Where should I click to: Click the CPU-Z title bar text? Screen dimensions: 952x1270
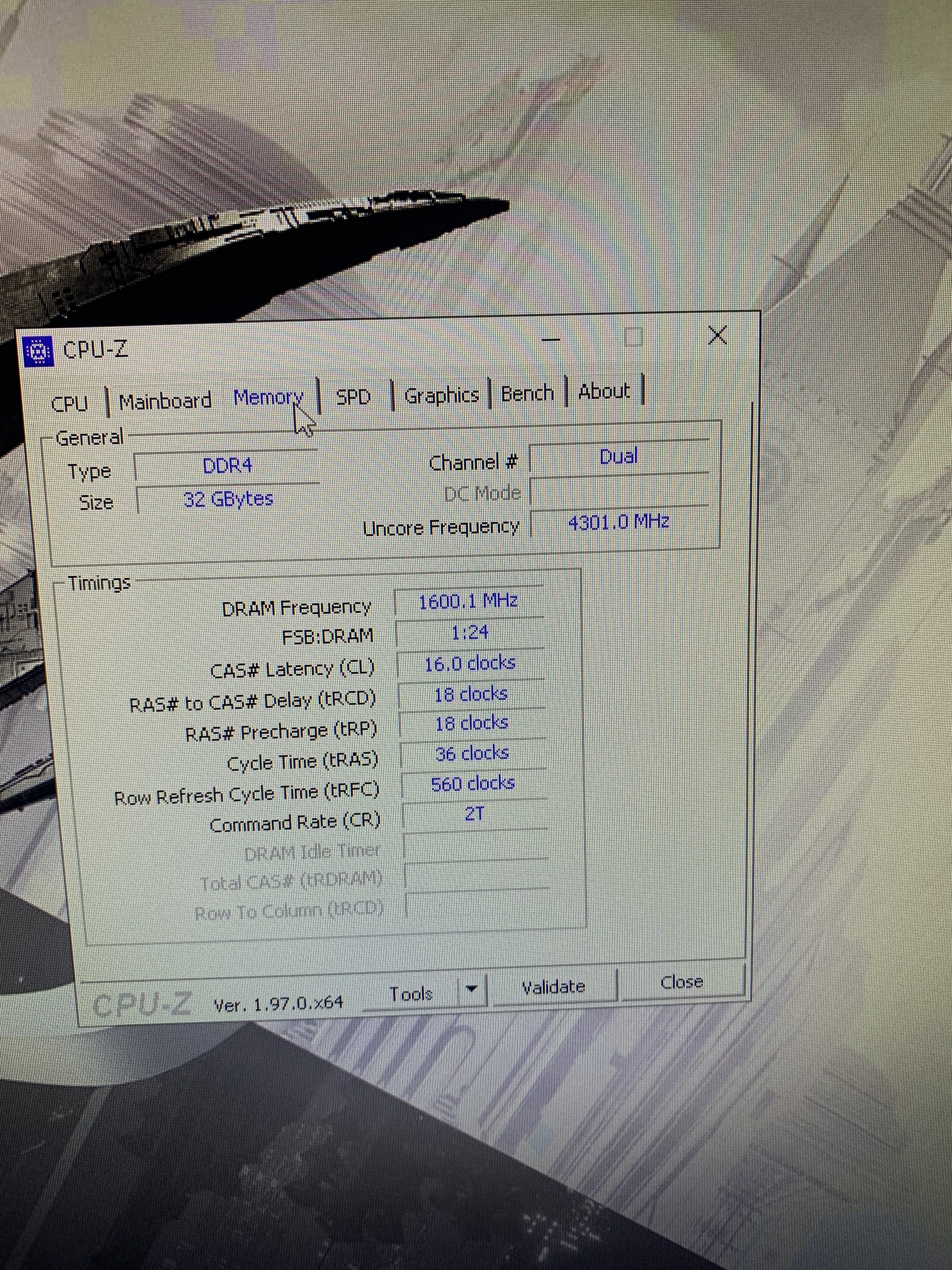[96, 349]
